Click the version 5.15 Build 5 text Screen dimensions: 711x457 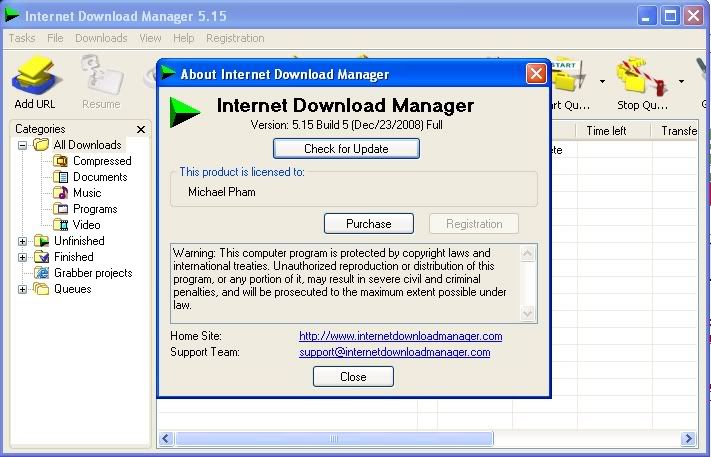[x=346, y=125]
